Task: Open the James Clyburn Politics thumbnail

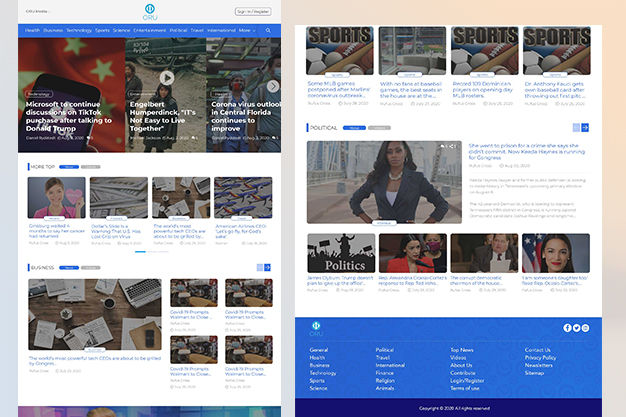Action: click(341, 253)
